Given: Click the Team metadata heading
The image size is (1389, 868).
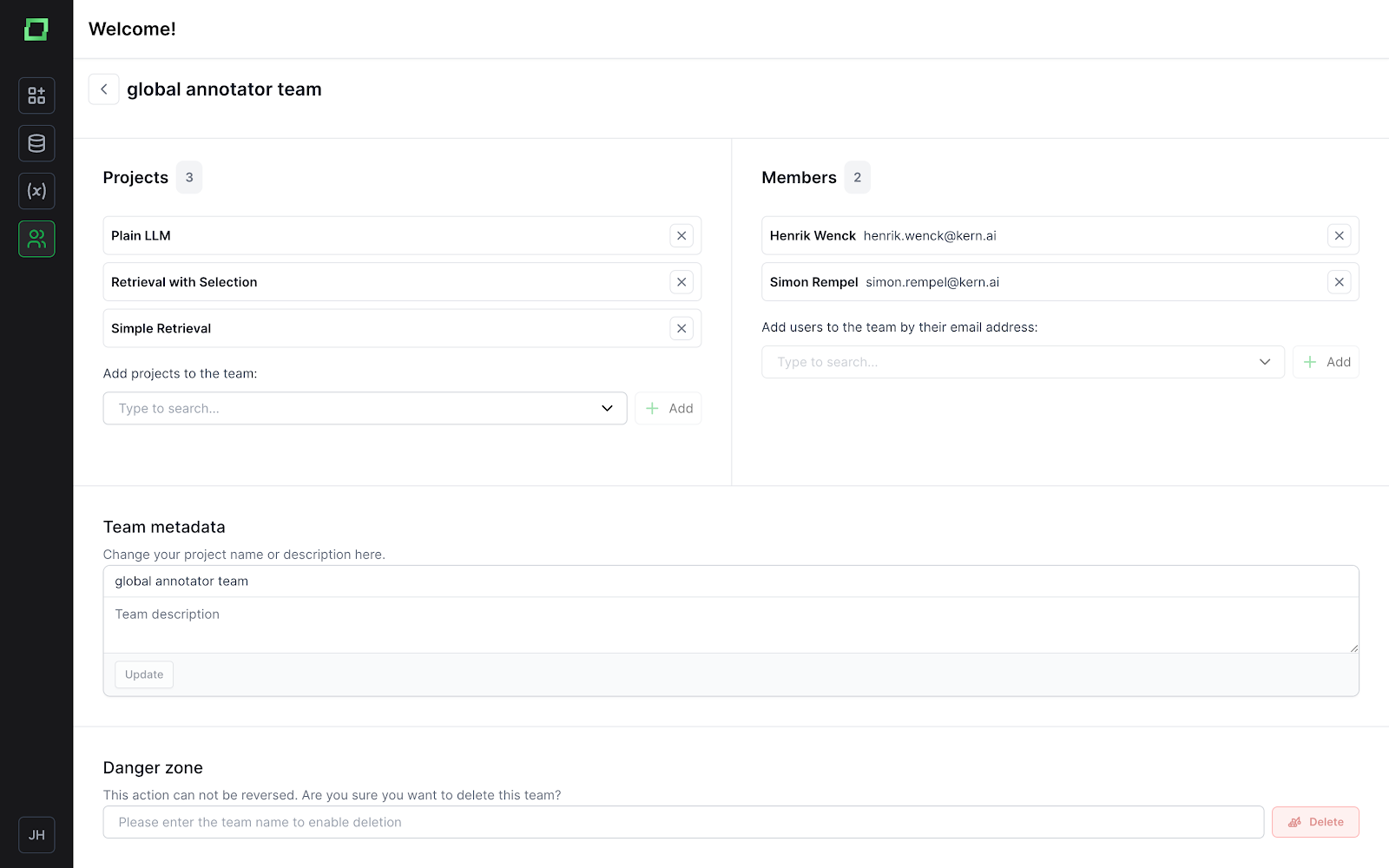Looking at the screenshot, I should [164, 527].
